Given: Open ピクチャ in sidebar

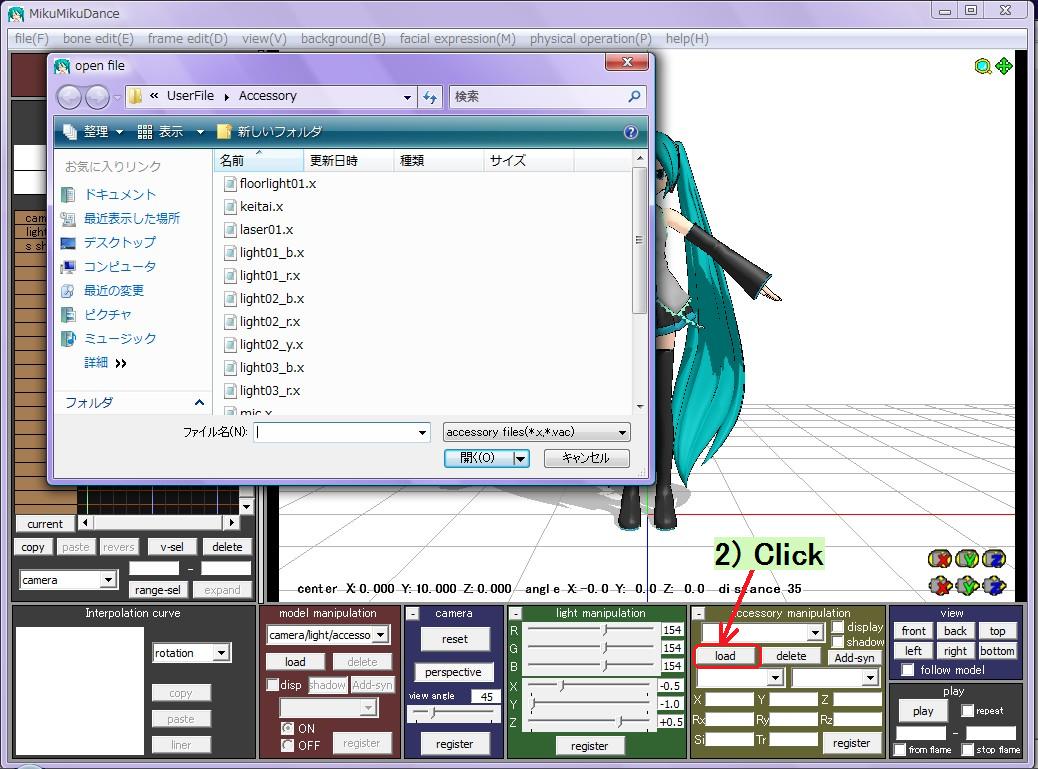Looking at the screenshot, I should (97, 314).
